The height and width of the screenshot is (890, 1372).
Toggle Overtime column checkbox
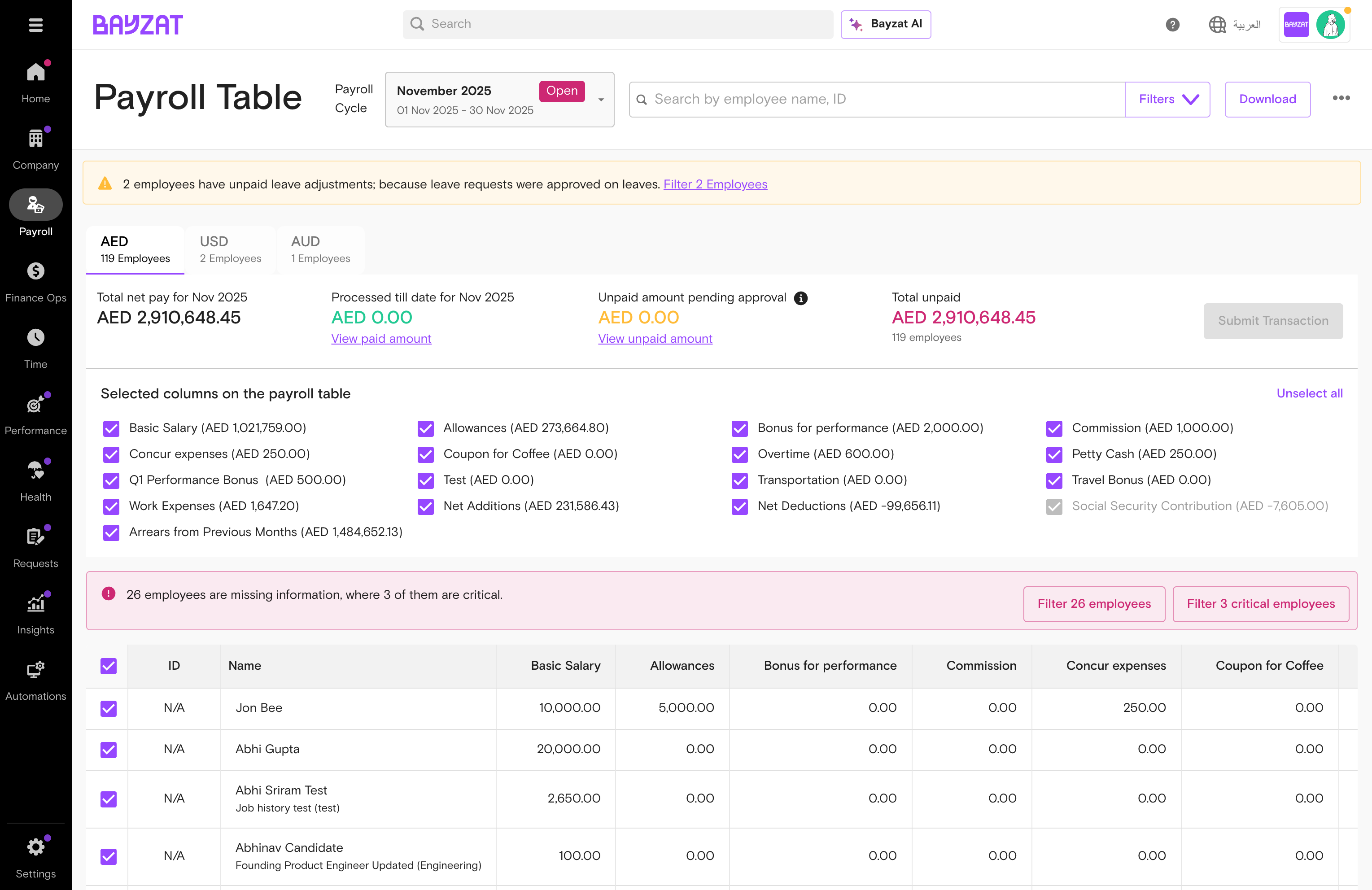pos(739,454)
